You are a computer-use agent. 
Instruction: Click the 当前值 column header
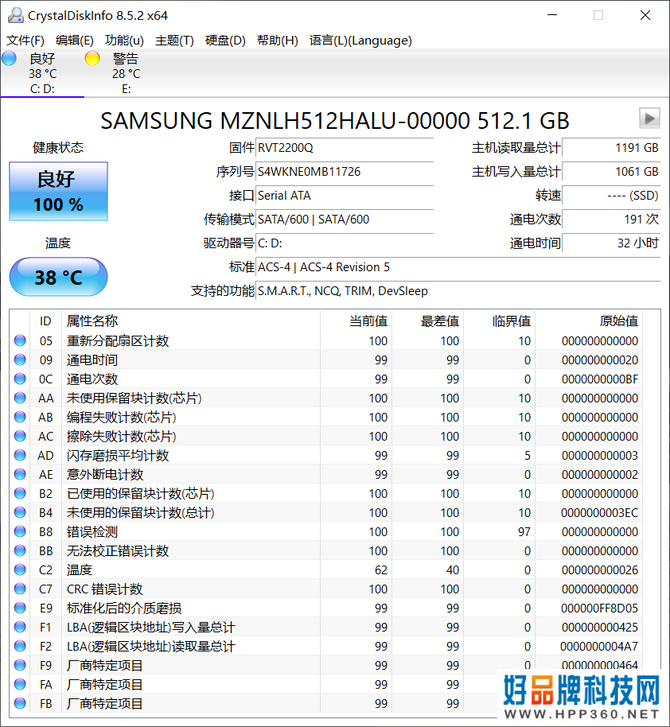[x=356, y=321]
